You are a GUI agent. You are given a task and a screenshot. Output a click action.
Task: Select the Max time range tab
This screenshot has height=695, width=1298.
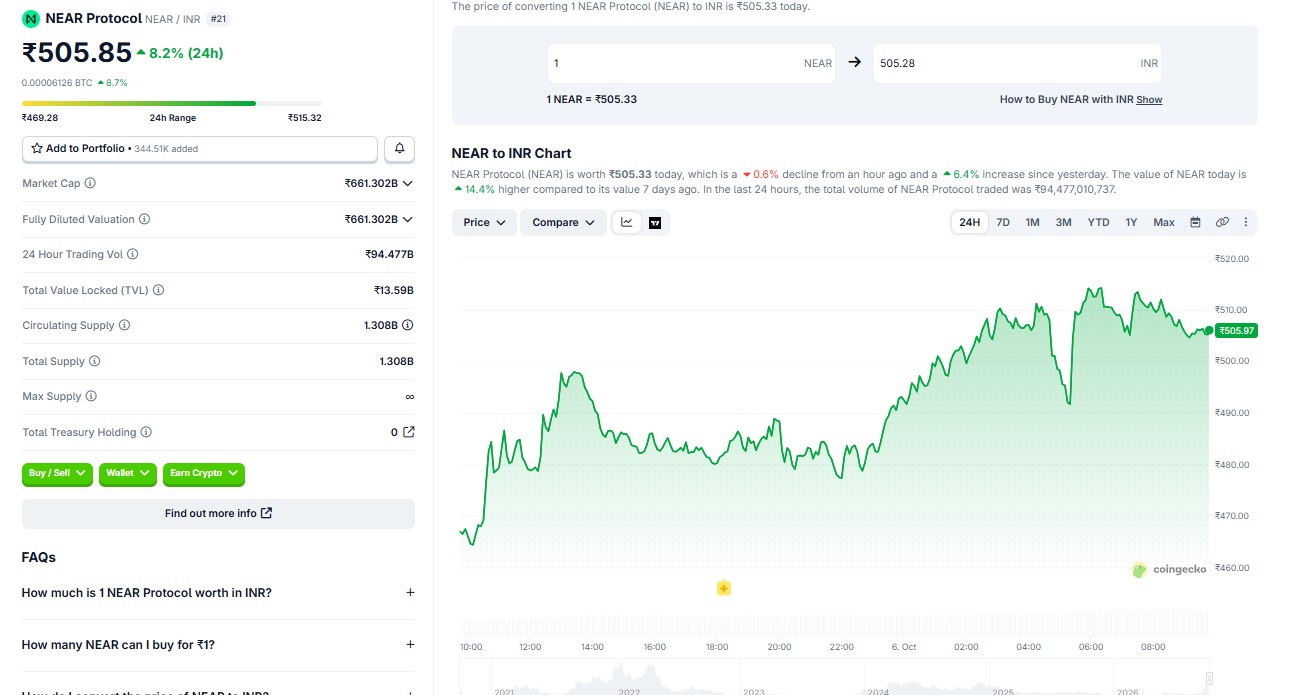coord(1164,222)
